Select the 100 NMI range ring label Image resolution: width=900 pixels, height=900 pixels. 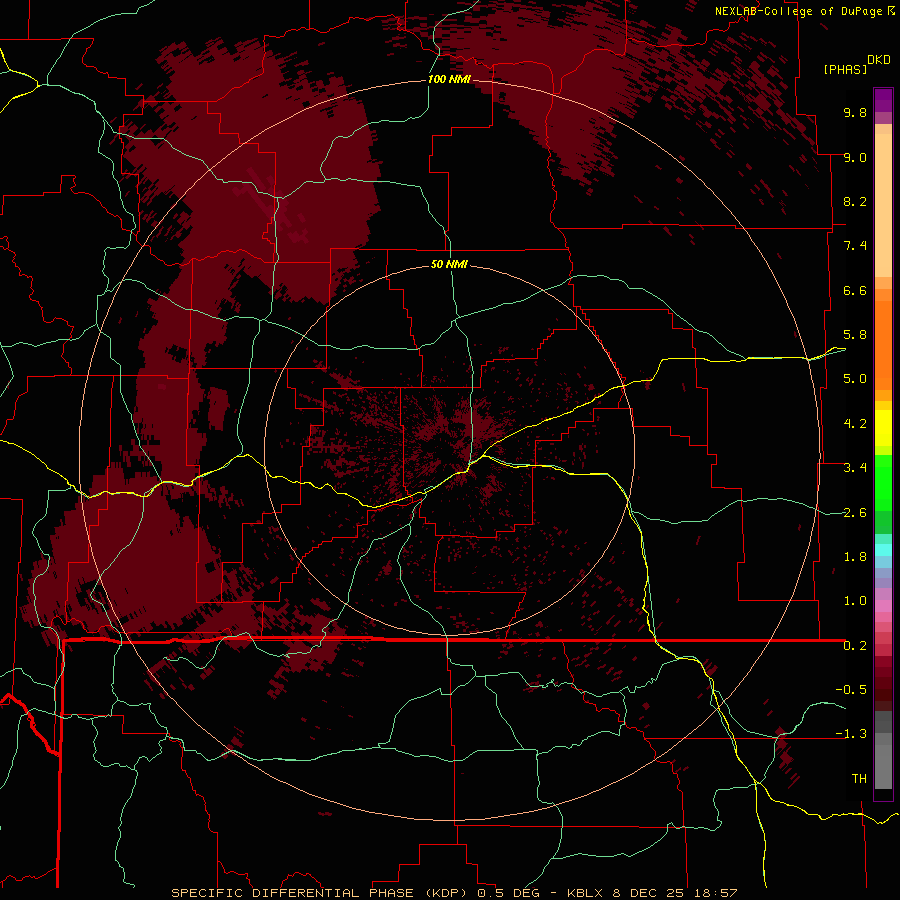[x=449, y=79]
